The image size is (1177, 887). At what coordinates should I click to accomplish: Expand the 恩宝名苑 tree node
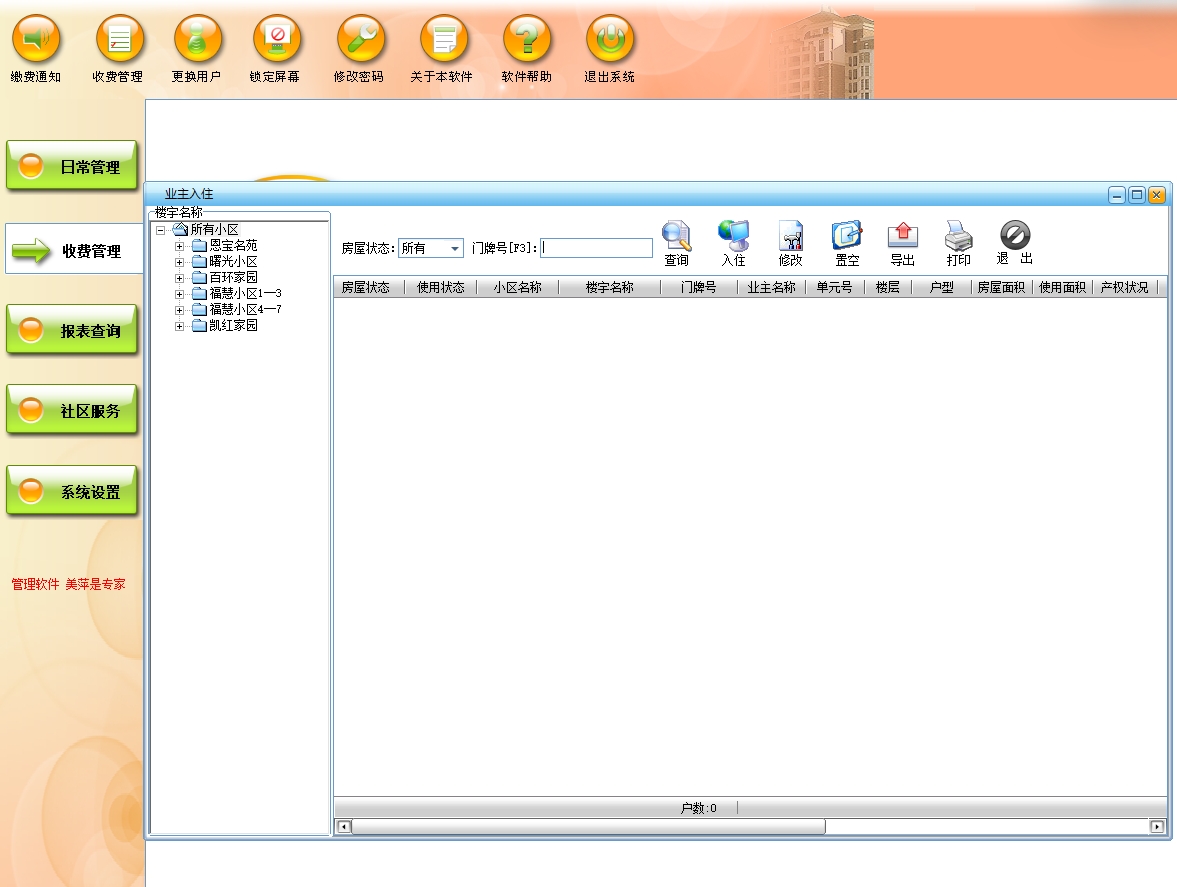coord(180,246)
